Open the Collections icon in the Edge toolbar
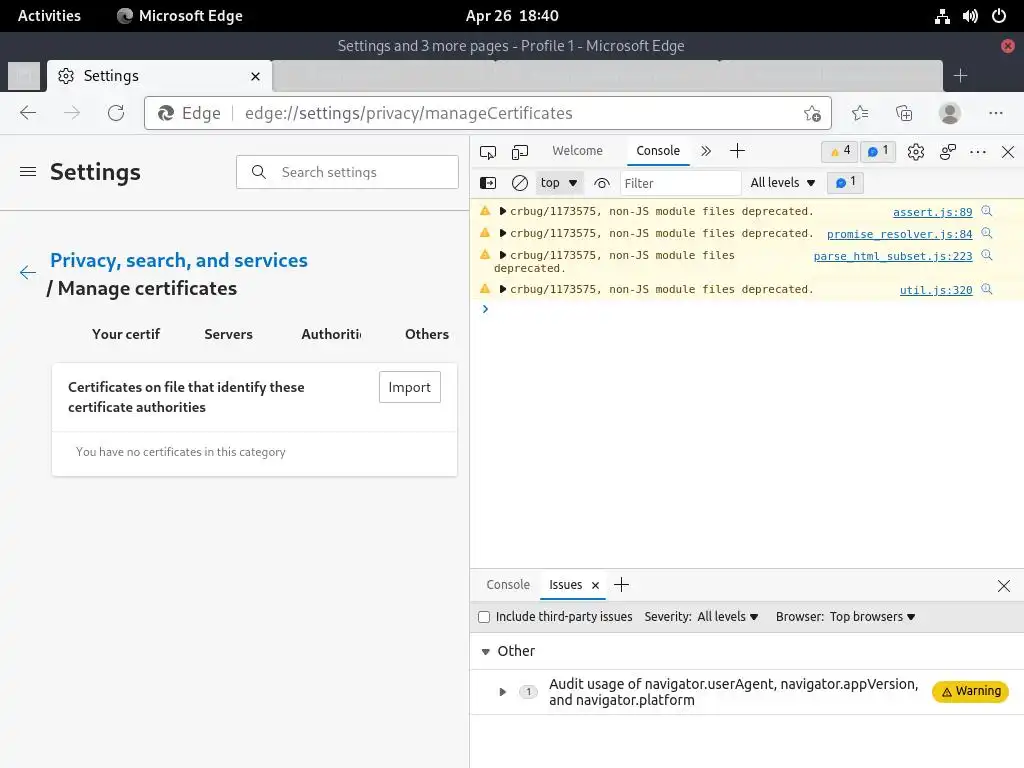 point(904,113)
